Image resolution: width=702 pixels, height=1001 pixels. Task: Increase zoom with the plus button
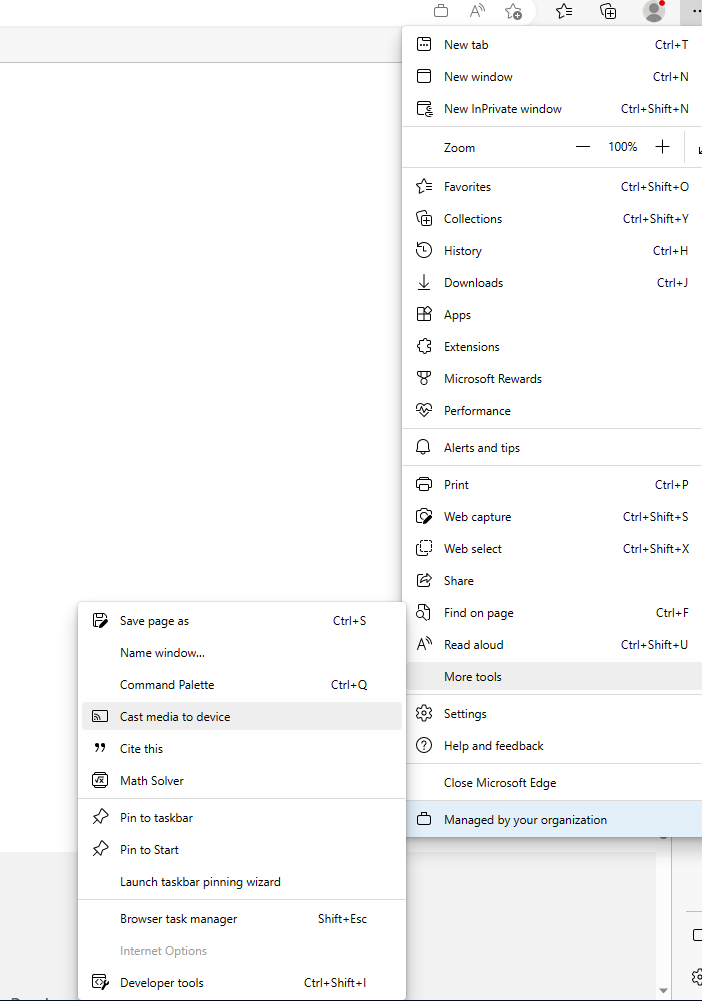point(662,147)
